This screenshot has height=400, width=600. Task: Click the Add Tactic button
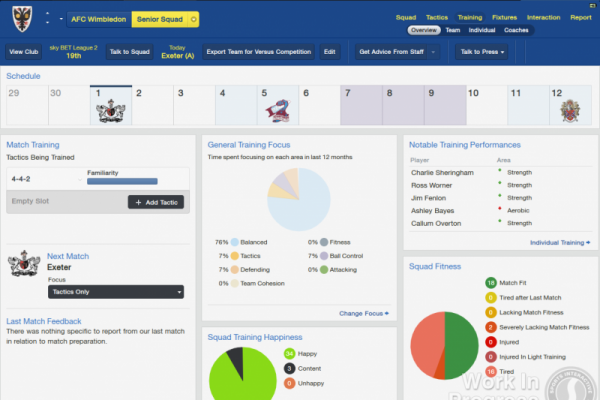[x=156, y=202]
